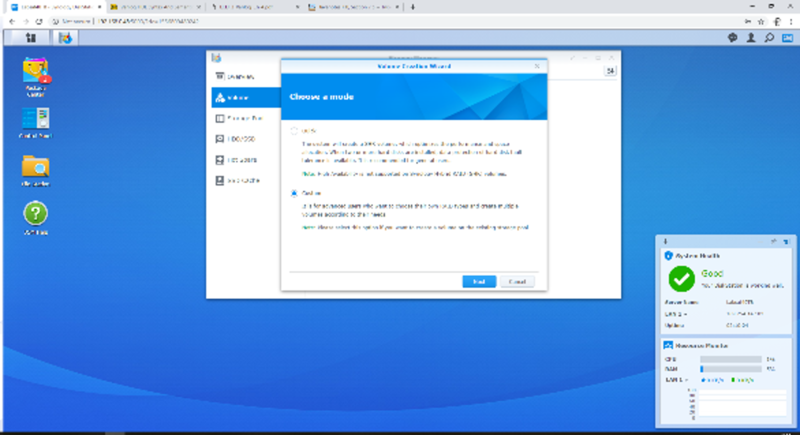800x435 pixels.
Task: Open Package Center desktop icon
Action: click(35, 76)
